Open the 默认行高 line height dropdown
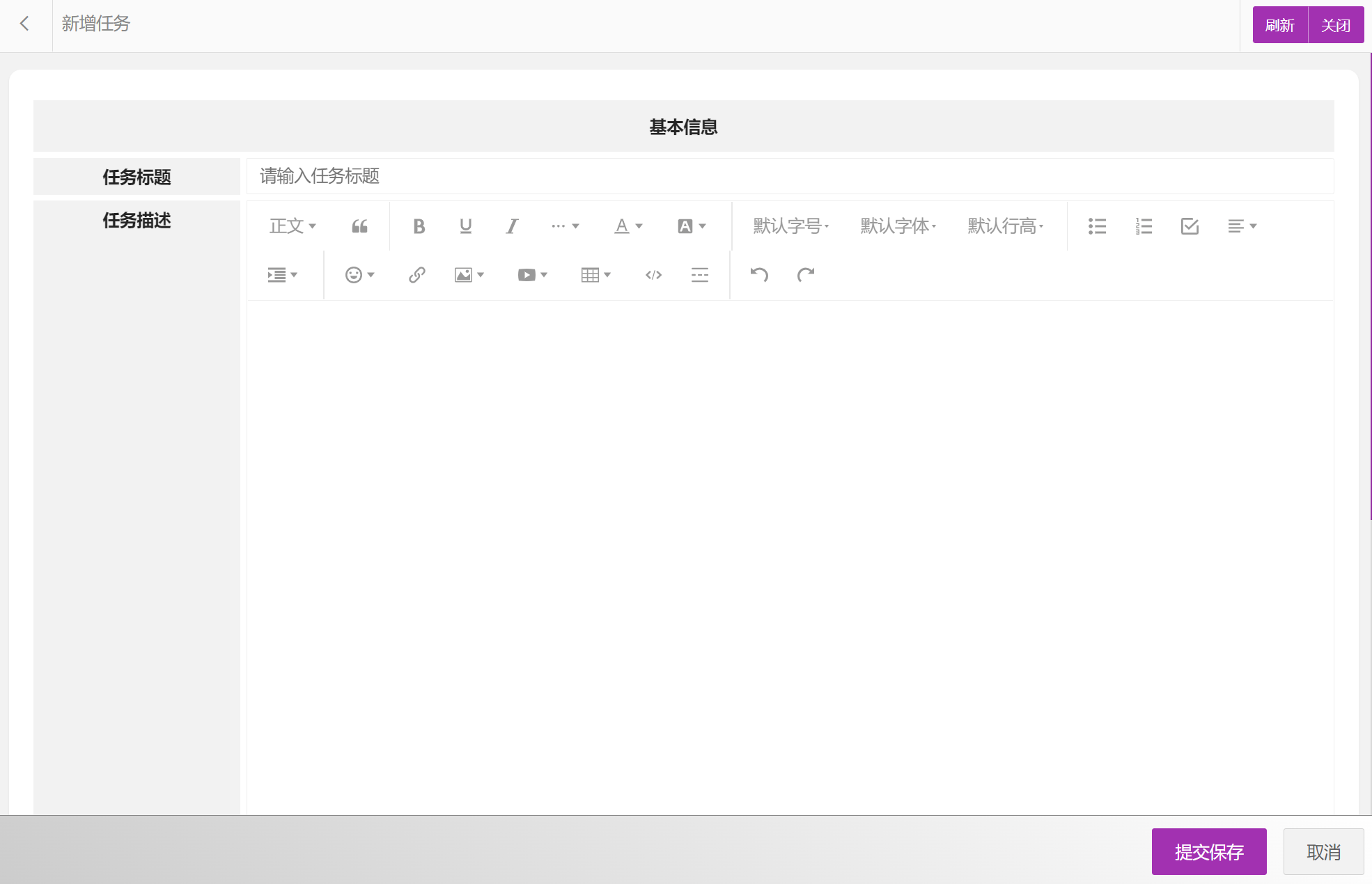1372x884 pixels. tap(1004, 226)
